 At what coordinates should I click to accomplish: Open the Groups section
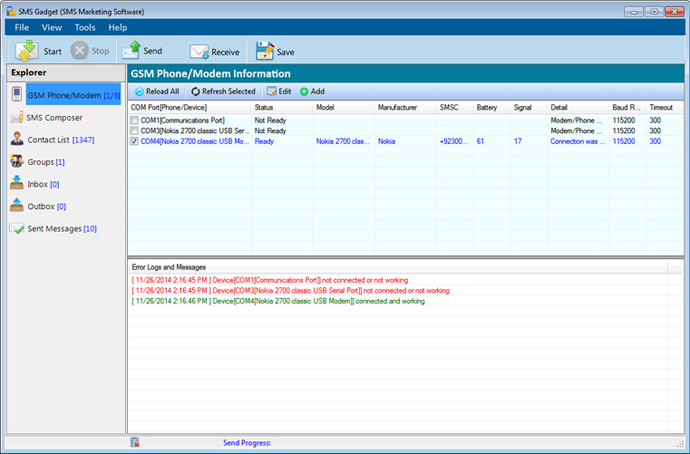[x=40, y=162]
